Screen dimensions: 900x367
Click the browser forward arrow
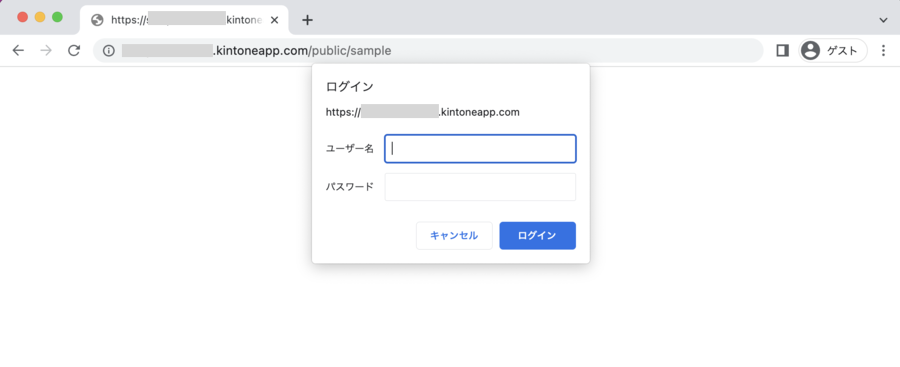(x=46, y=51)
